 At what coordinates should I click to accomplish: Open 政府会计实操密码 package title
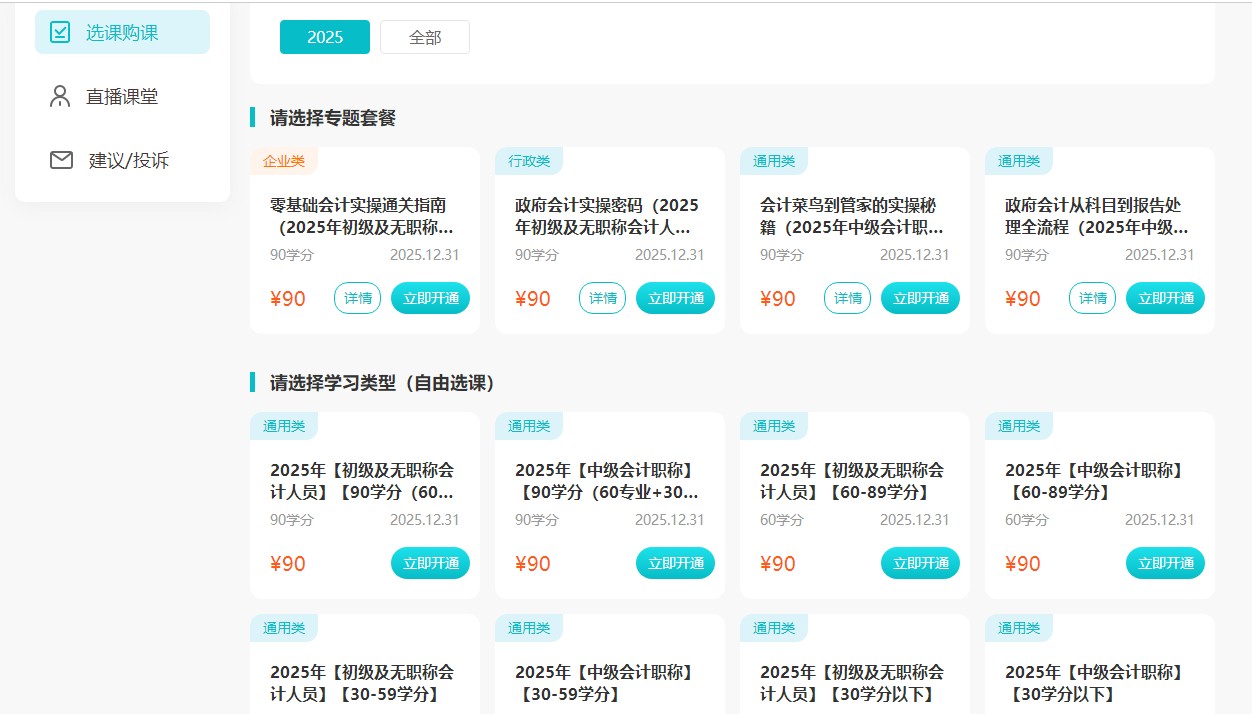click(x=608, y=216)
